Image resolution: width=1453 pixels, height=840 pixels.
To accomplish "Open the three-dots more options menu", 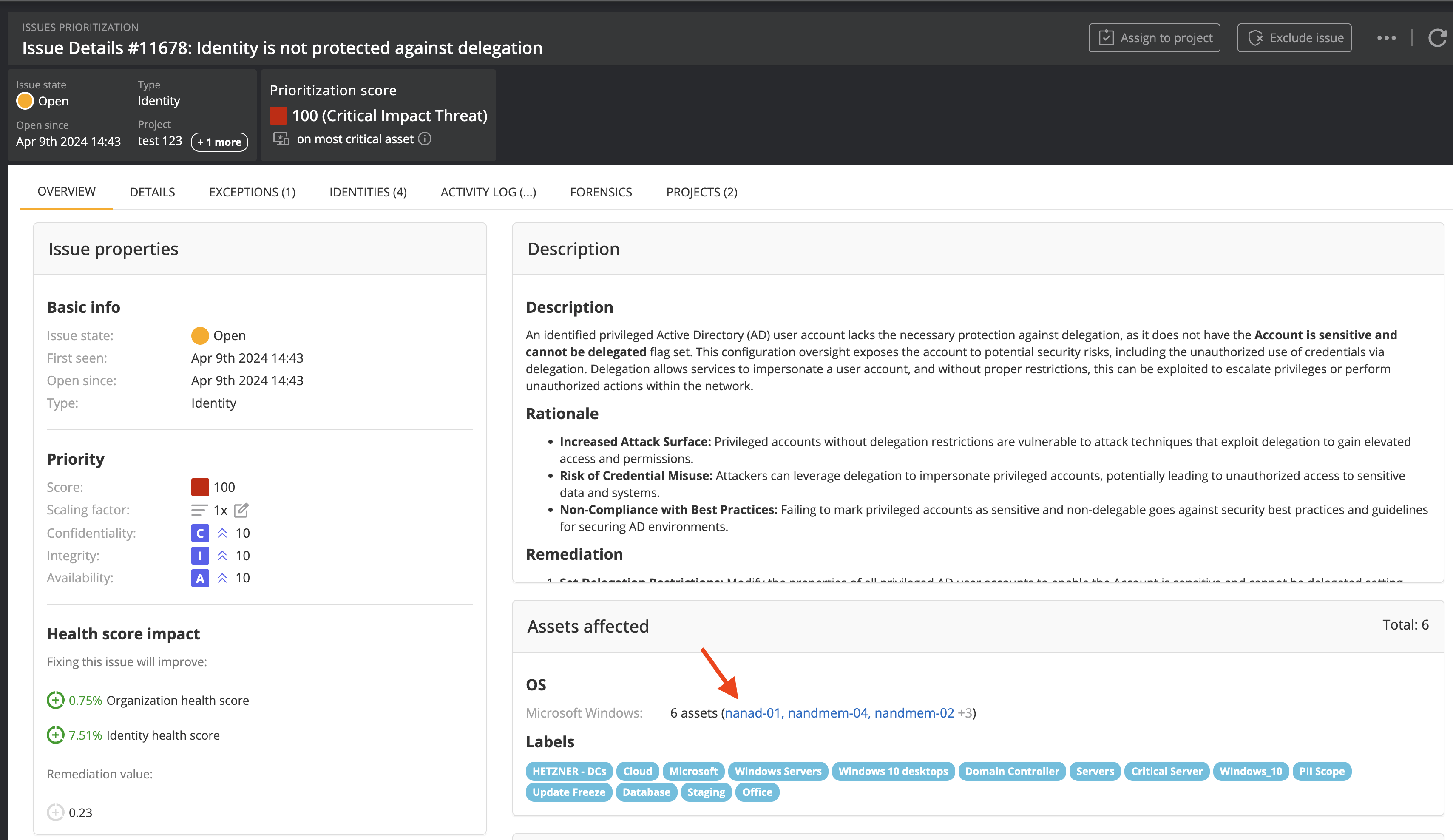I will 1386,38.
